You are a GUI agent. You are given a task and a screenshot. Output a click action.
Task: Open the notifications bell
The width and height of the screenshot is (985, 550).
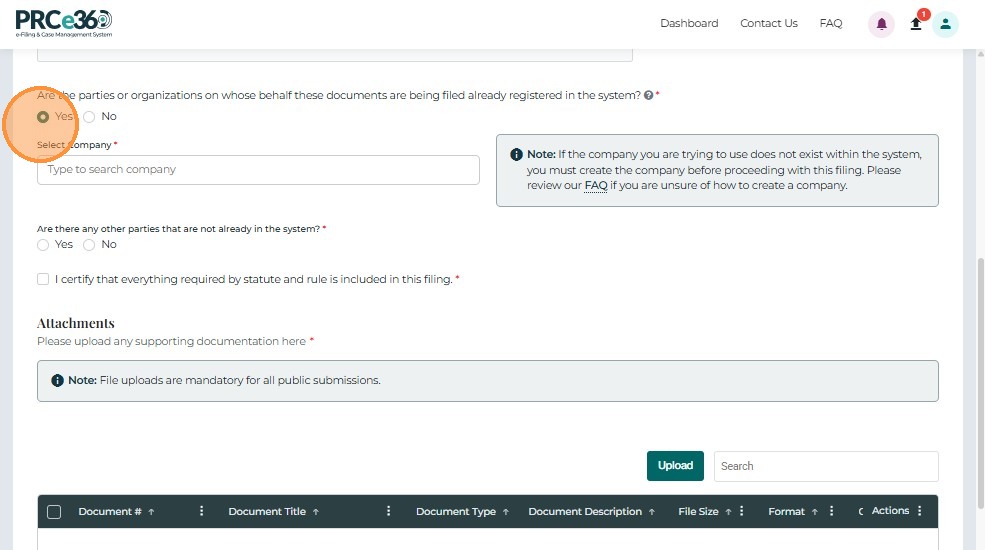tap(881, 24)
